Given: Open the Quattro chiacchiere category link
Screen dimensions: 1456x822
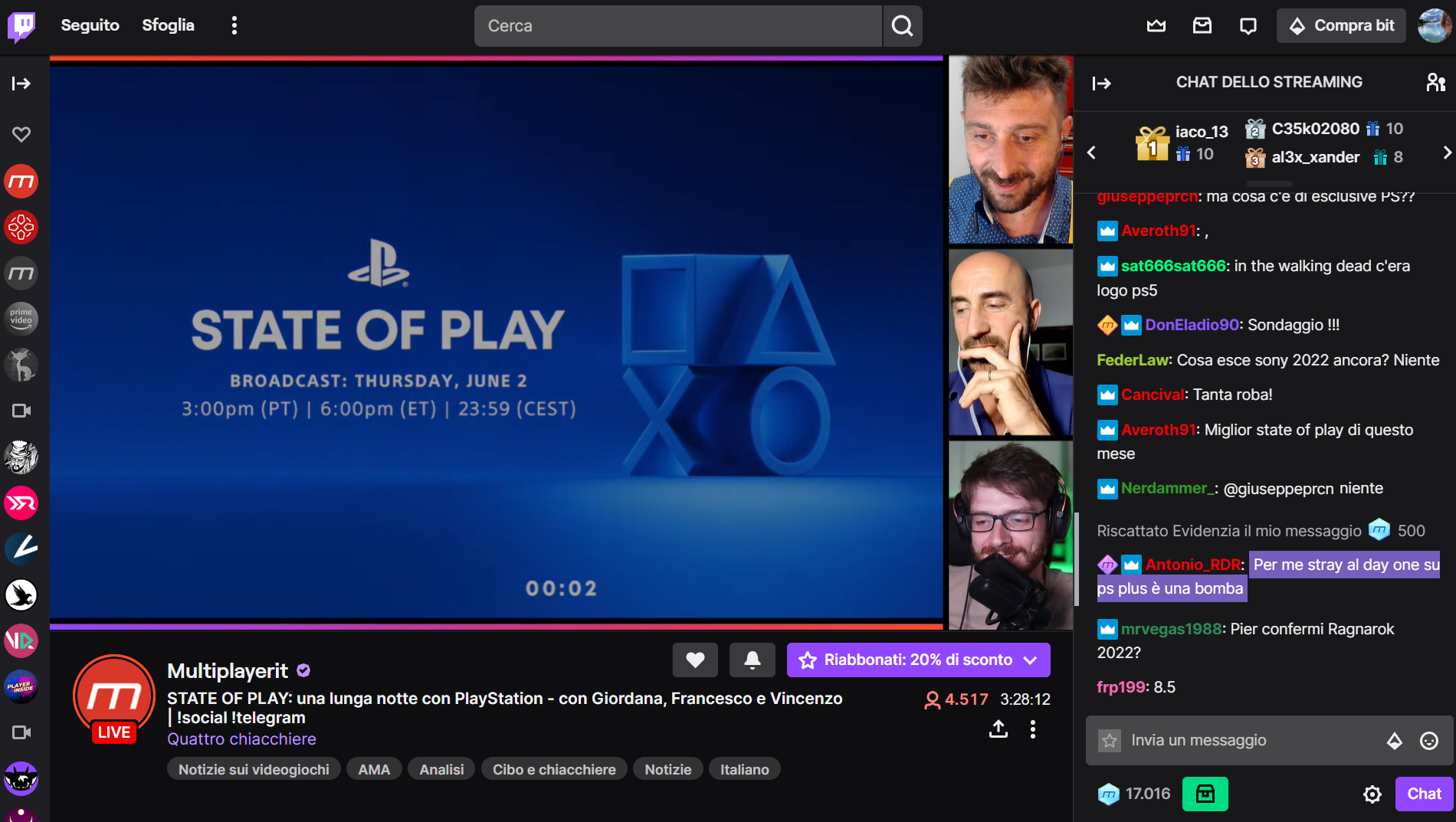Looking at the screenshot, I should [241, 739].
